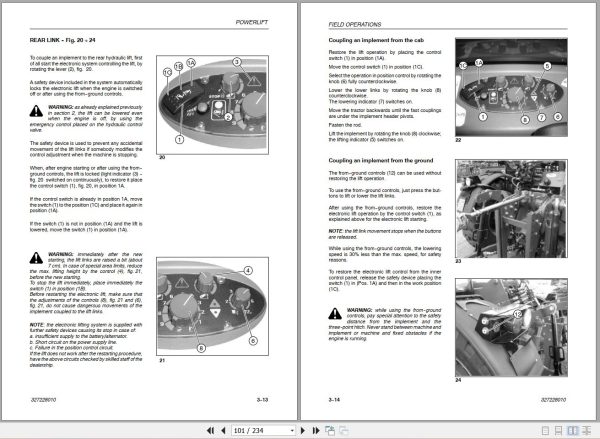This screenshot has height=439, width=600.
Task: Click the 'POWERLIFT' page header
Action: point(252,23)
